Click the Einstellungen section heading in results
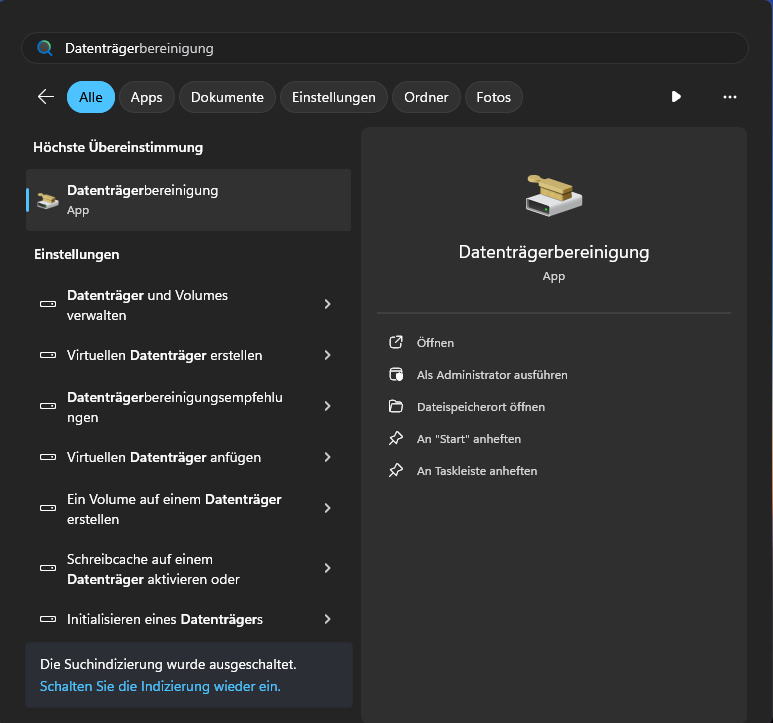This screenshot has height=723, width=773. click(x=76, y=254)
